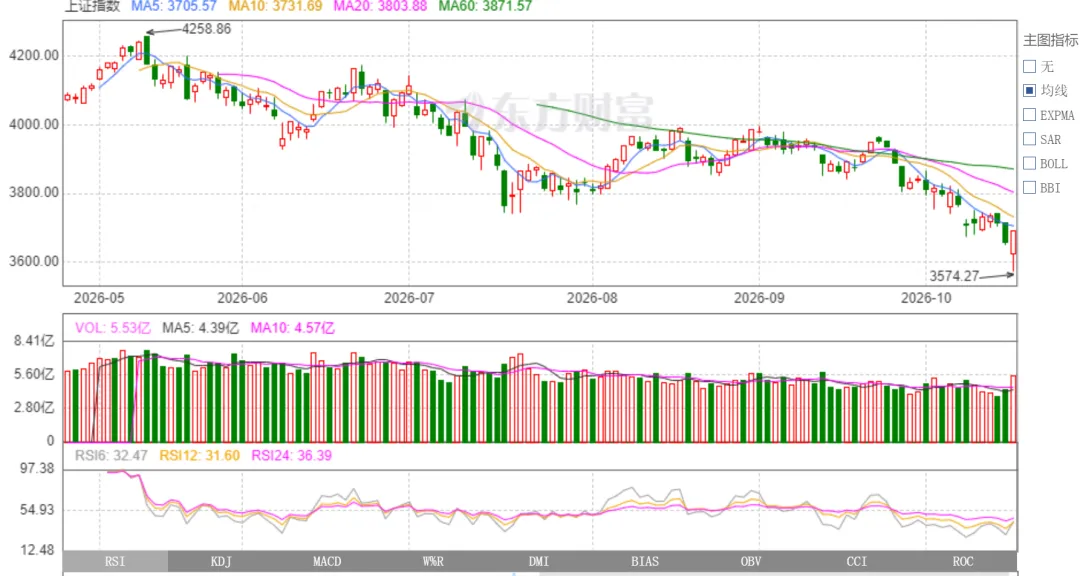Click the RSI24: 36.39 readout
Image resolution: width=1080 pixels, height=576 pixels.
pyautogui.click(x=291, y=455)
